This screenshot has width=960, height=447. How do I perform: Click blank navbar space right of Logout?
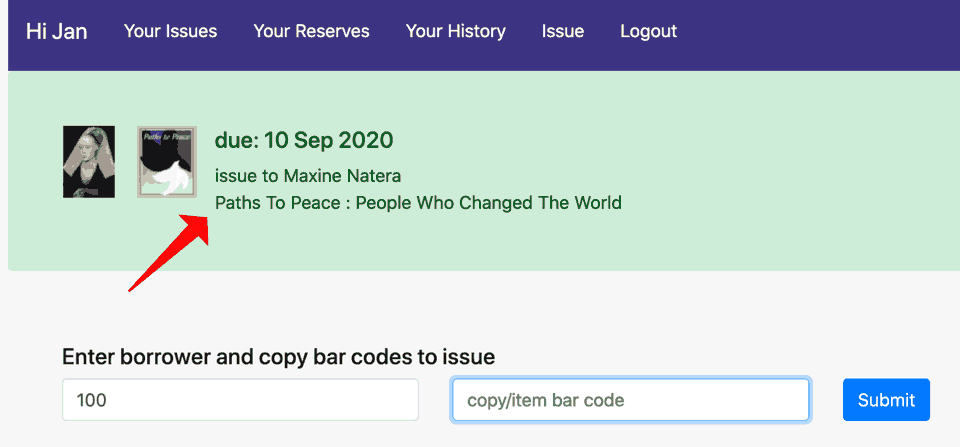(x=820, y=31)
